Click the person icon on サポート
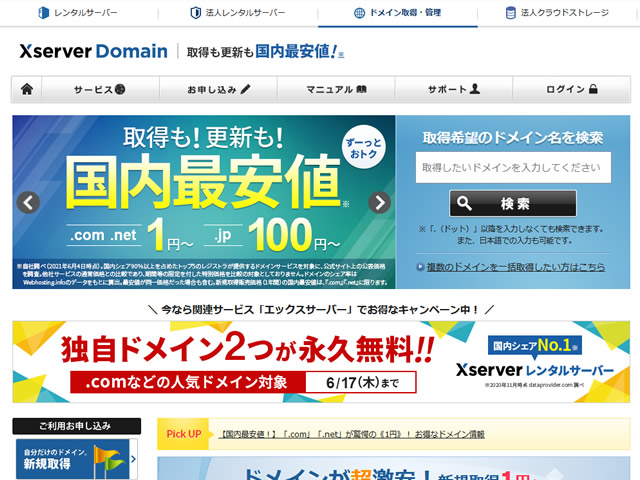The height and width of the screenshot is (480, 640). [474, 89]
